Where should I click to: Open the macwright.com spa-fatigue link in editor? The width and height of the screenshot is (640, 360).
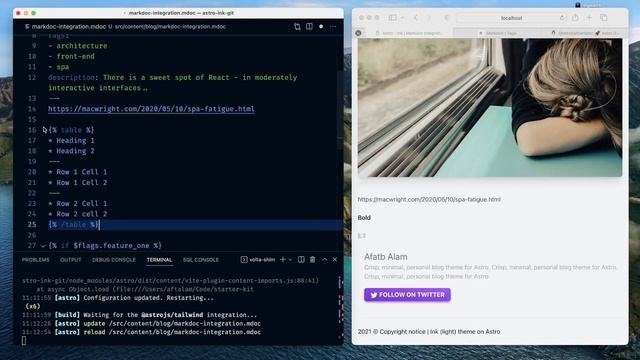(x=151, y=109)
